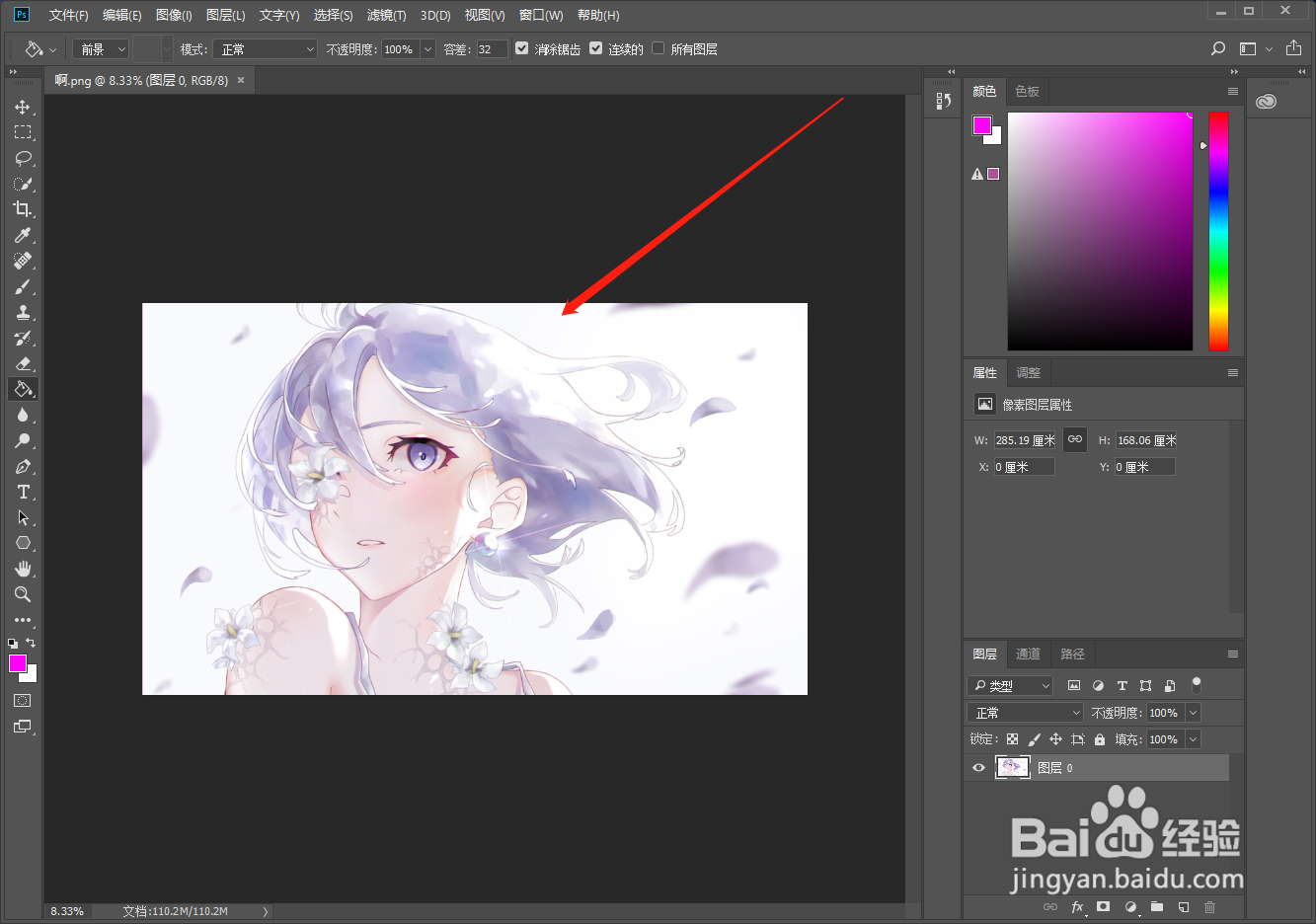This screenshot has width=1316, height=924.
Task: Select the Clone Stamp tool
Action: point(23,312)
